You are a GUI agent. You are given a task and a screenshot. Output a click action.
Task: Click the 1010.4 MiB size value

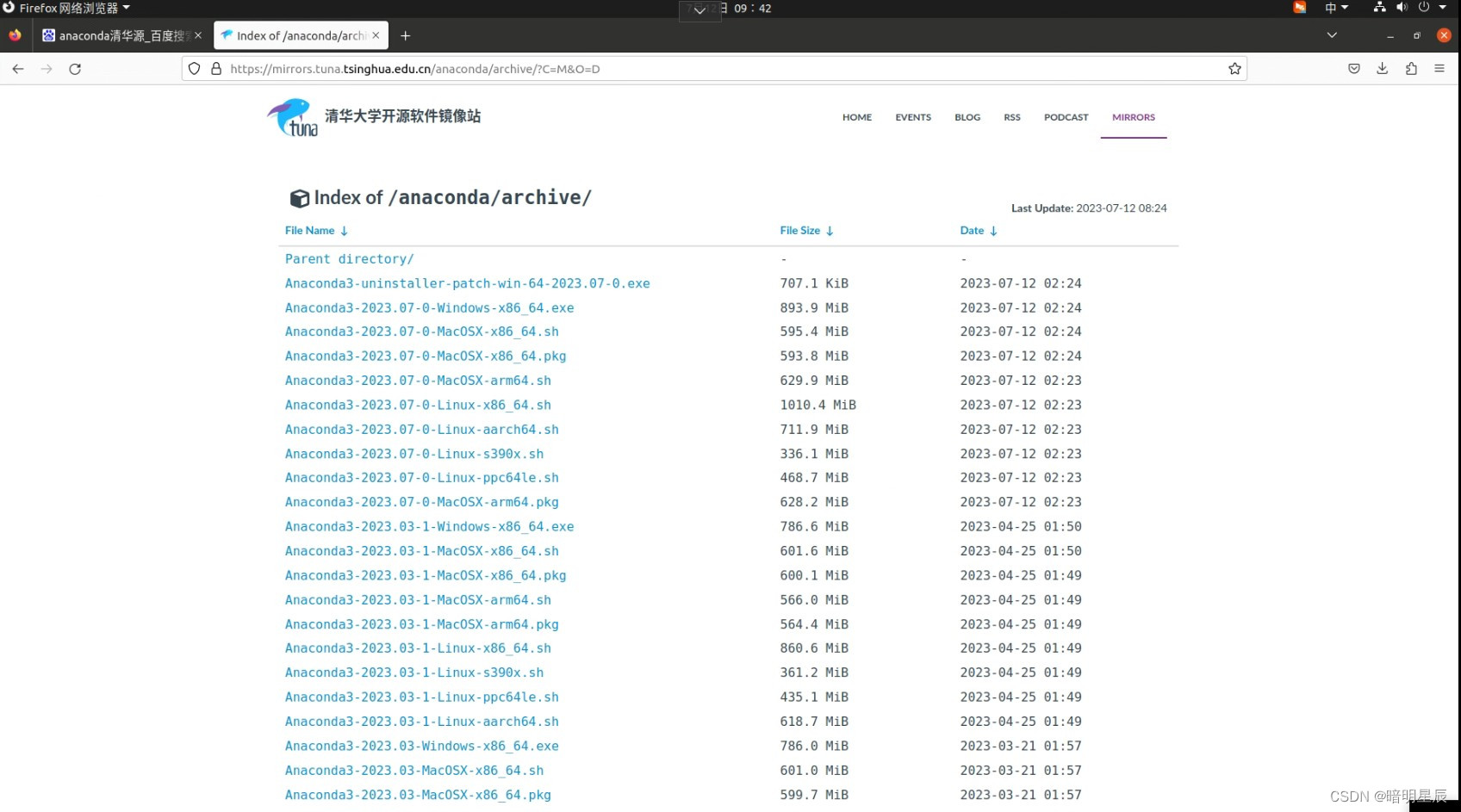coord(818,406)
